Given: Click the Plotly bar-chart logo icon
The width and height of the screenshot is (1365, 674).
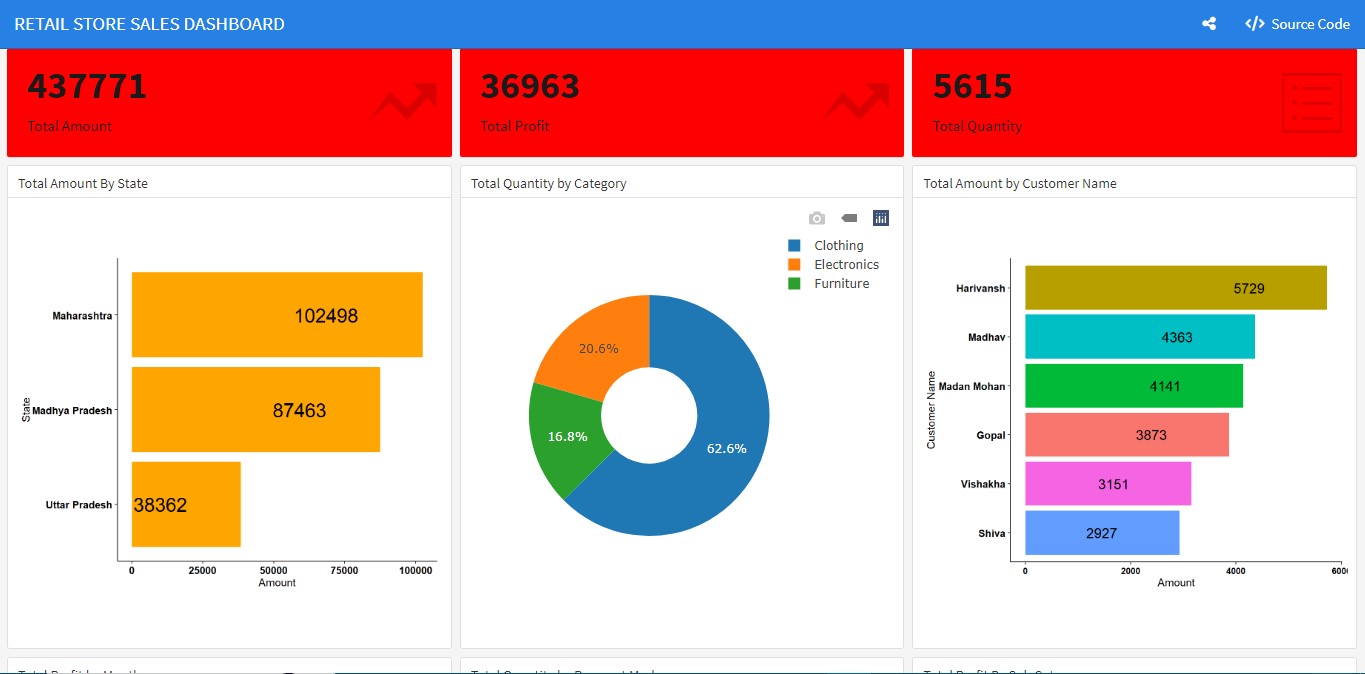Looking at the screenshot, I should click(881, 218).
